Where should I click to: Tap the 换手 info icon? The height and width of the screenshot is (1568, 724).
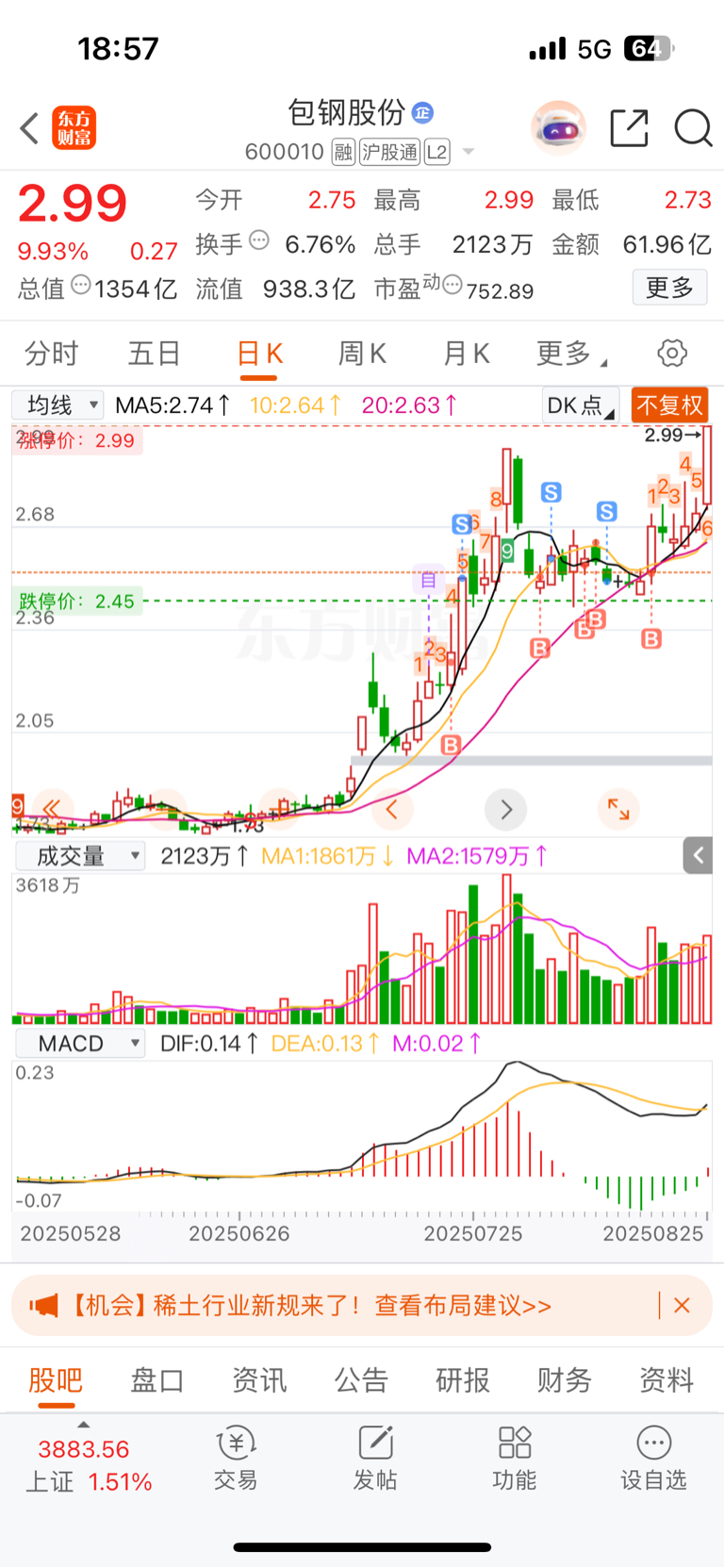point(259,240)
